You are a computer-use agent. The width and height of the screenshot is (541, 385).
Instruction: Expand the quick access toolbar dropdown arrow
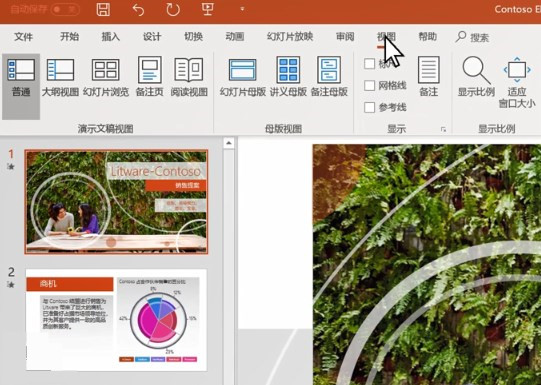pos(242,9)
